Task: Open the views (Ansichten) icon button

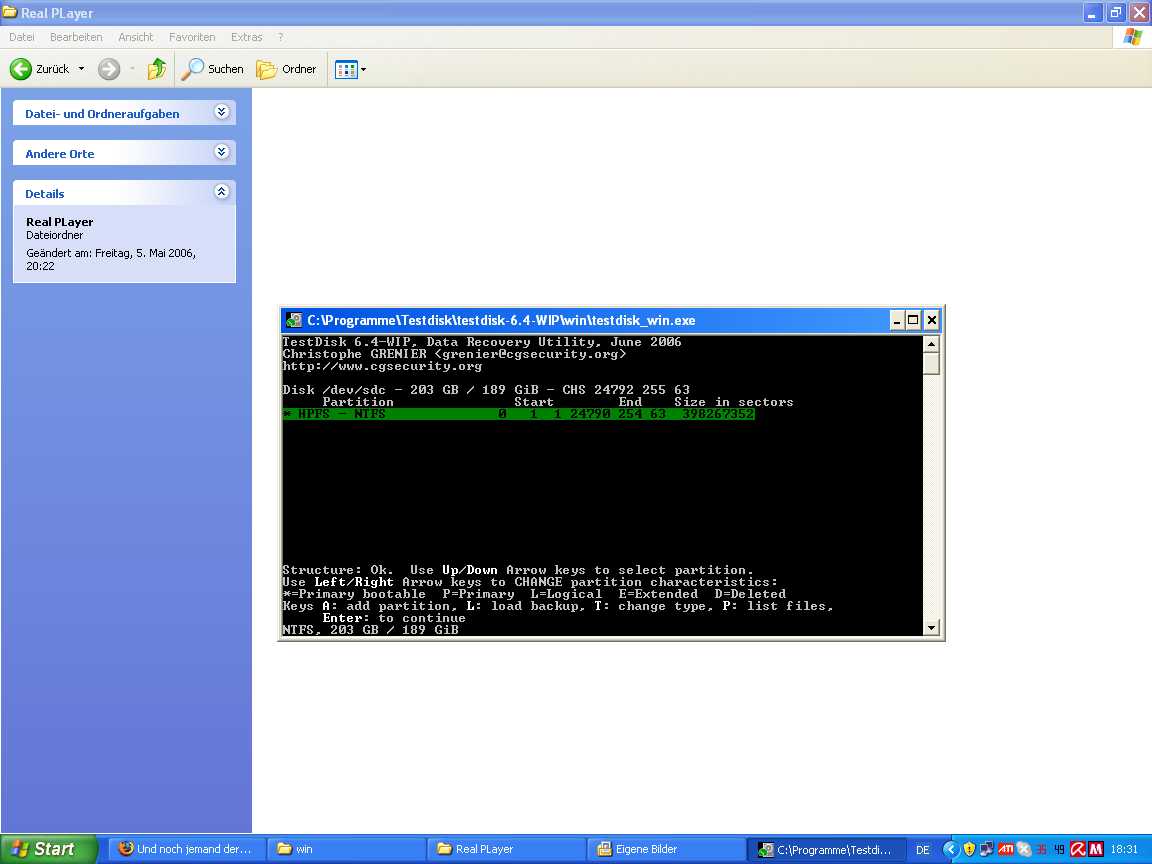Action: [345, 69]
